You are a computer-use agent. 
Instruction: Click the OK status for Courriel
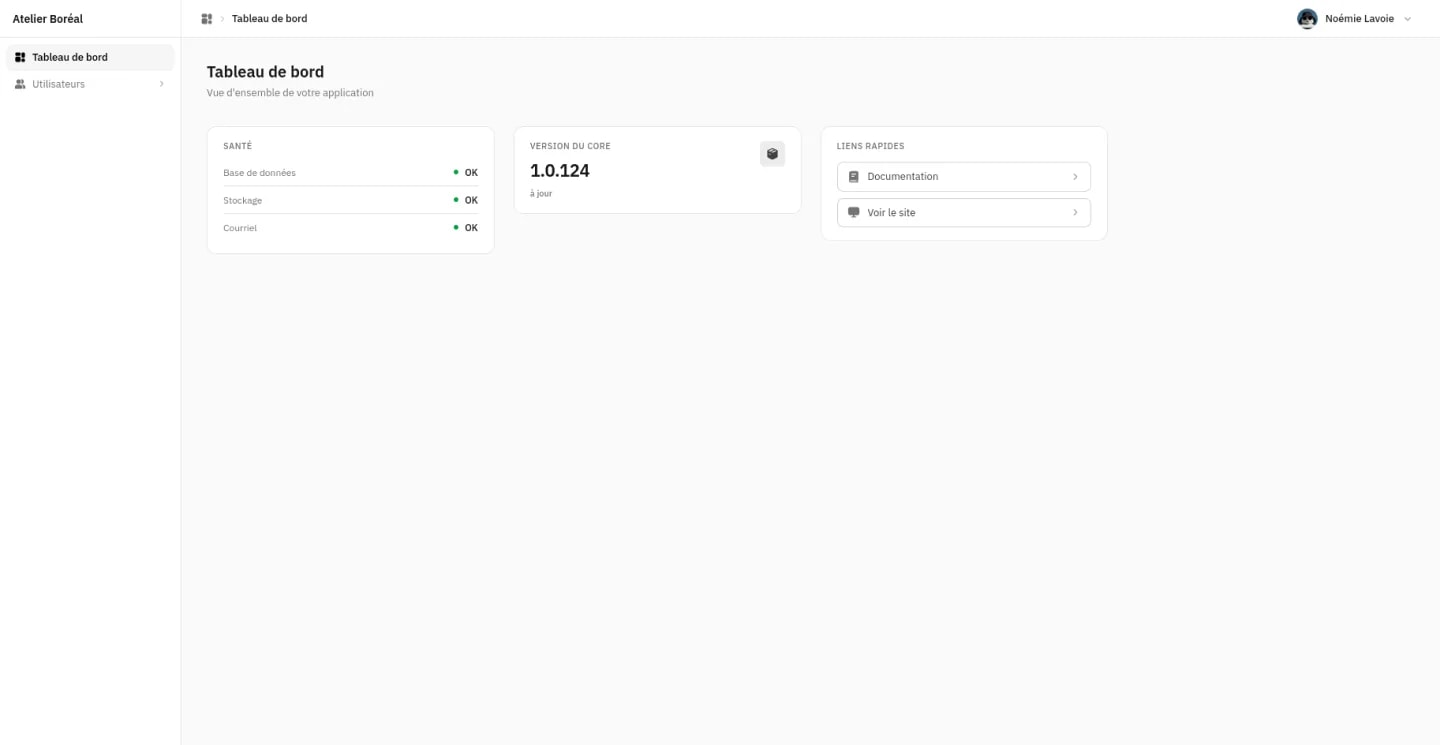tap(471, 228)
